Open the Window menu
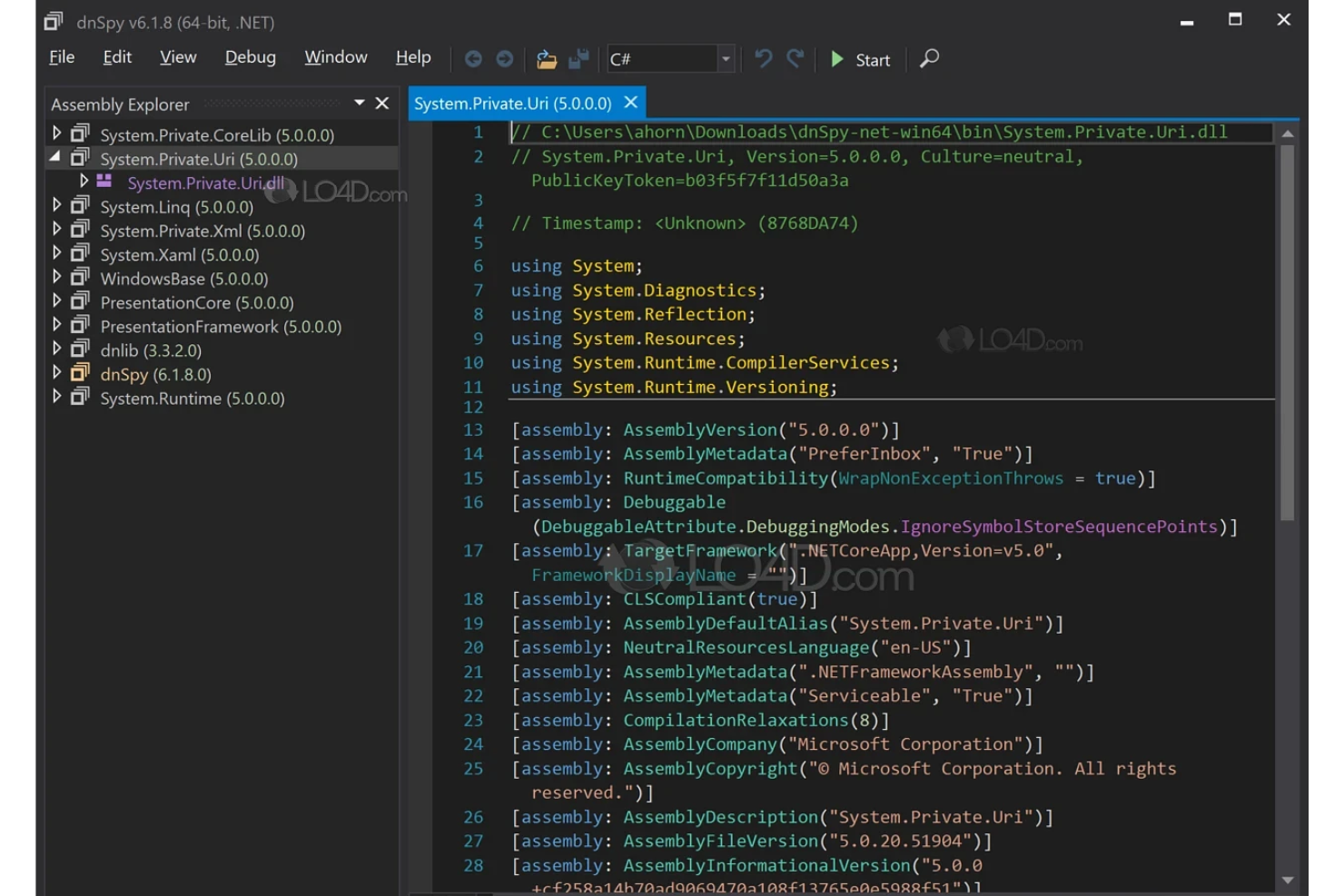Screen dimensions: 1344x896 point(335,57)
